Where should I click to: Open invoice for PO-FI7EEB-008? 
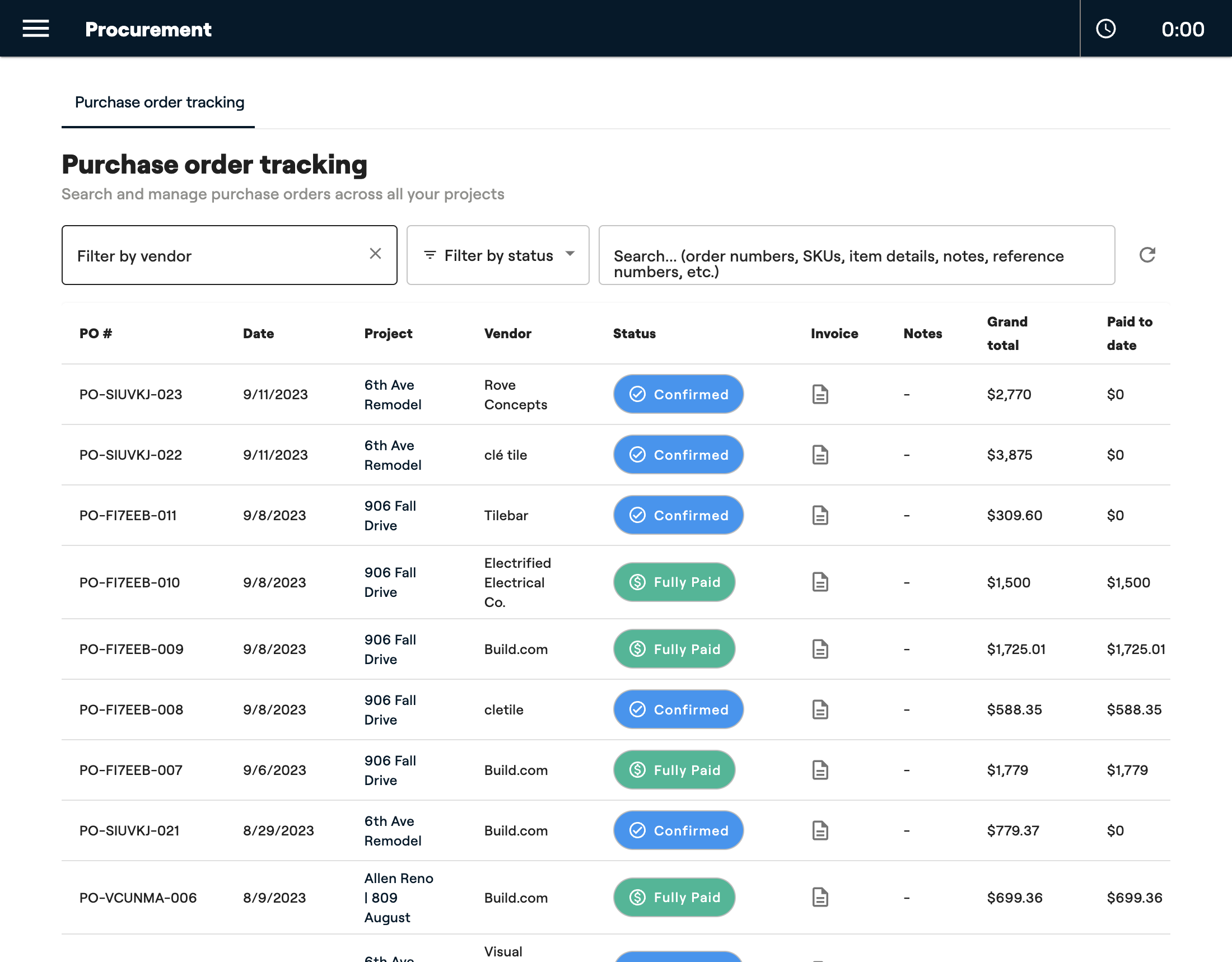pyautogui.click(x=820, y=709)
